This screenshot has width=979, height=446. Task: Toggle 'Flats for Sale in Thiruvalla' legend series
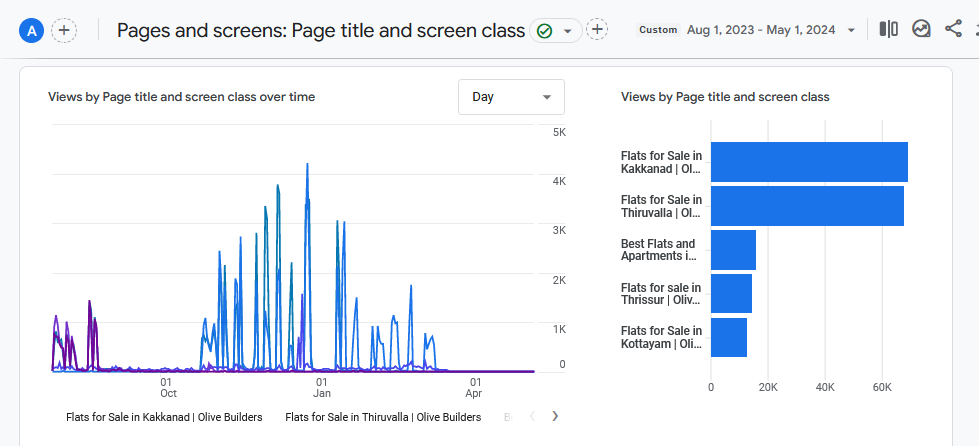[383, 417]
